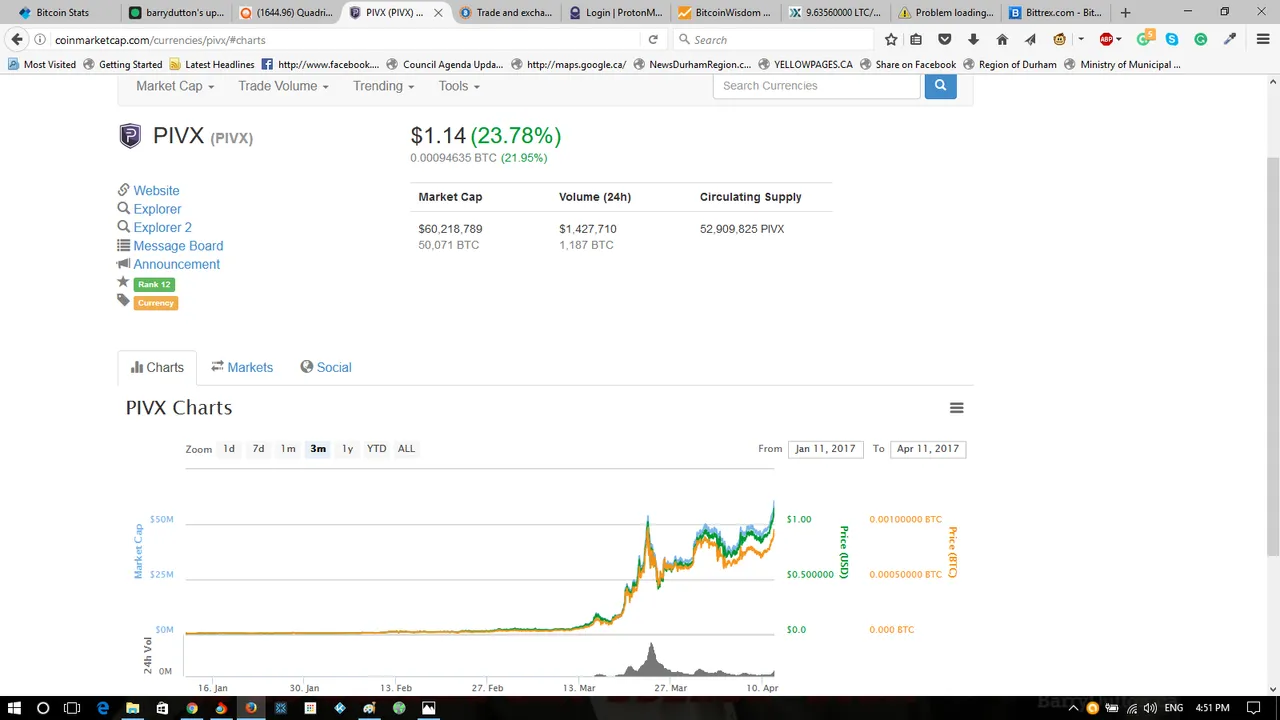Save page to Pocket icon
This screenshot has width=1280, height=720.
click(945, 39)
